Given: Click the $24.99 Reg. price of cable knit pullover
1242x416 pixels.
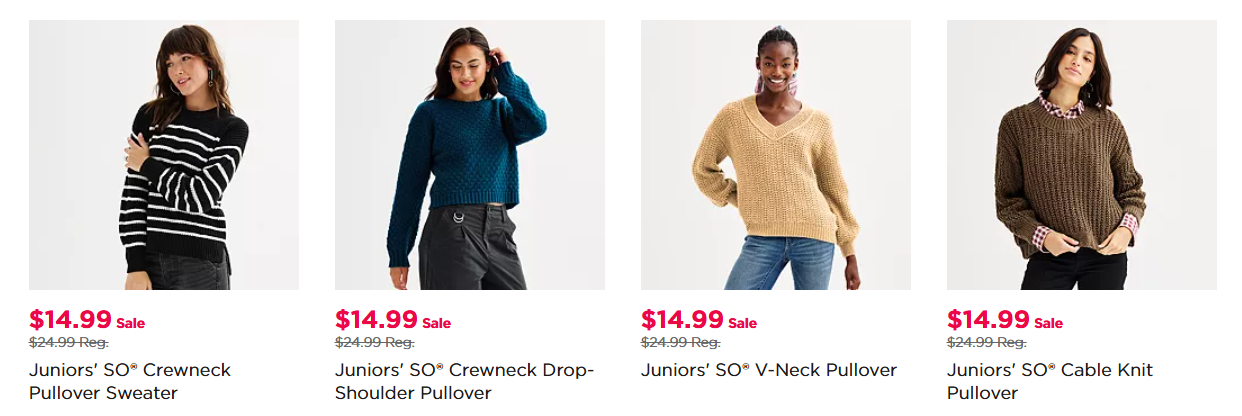Looking at the screenshot, I should point(987,343).
